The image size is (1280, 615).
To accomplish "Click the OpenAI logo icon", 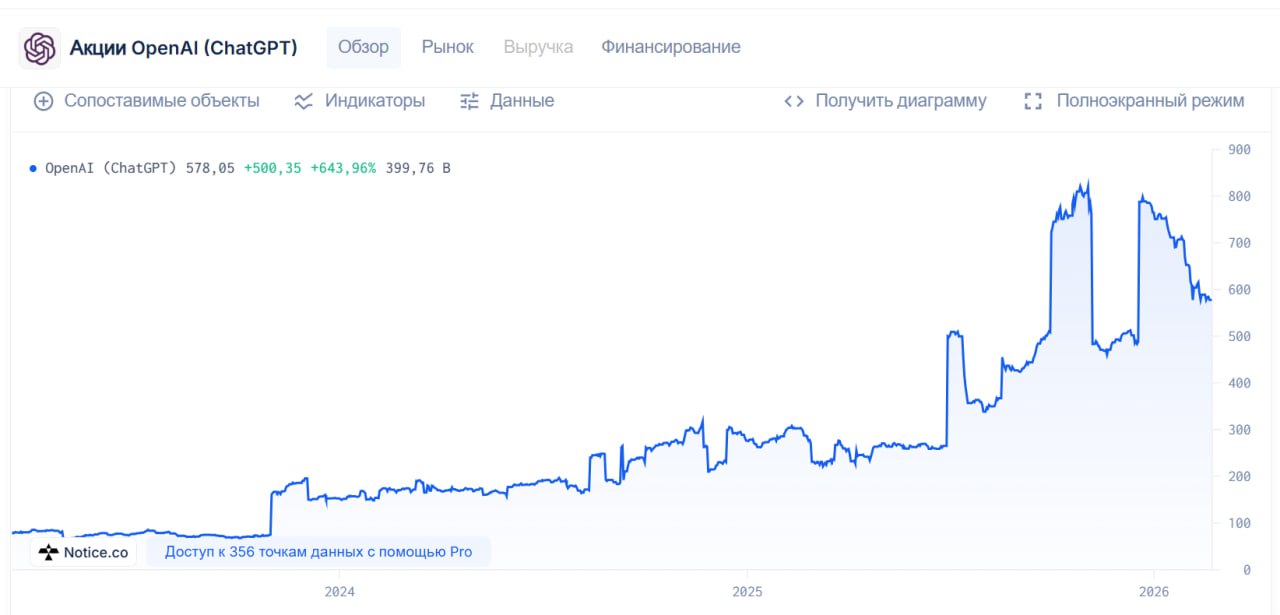I will pyautogui.click(x=40, y=48).
